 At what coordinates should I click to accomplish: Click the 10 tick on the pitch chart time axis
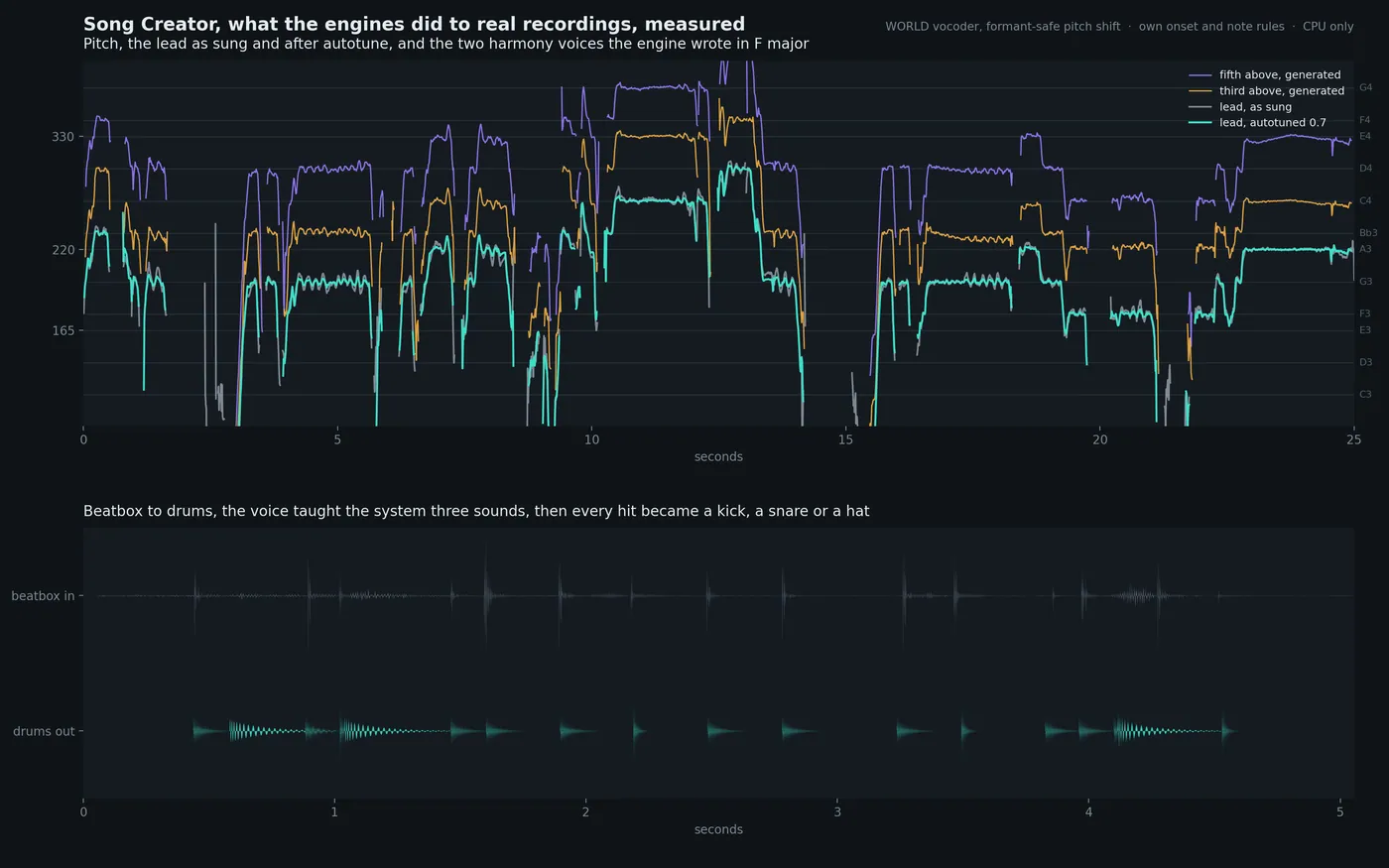[x=591, y=439]
